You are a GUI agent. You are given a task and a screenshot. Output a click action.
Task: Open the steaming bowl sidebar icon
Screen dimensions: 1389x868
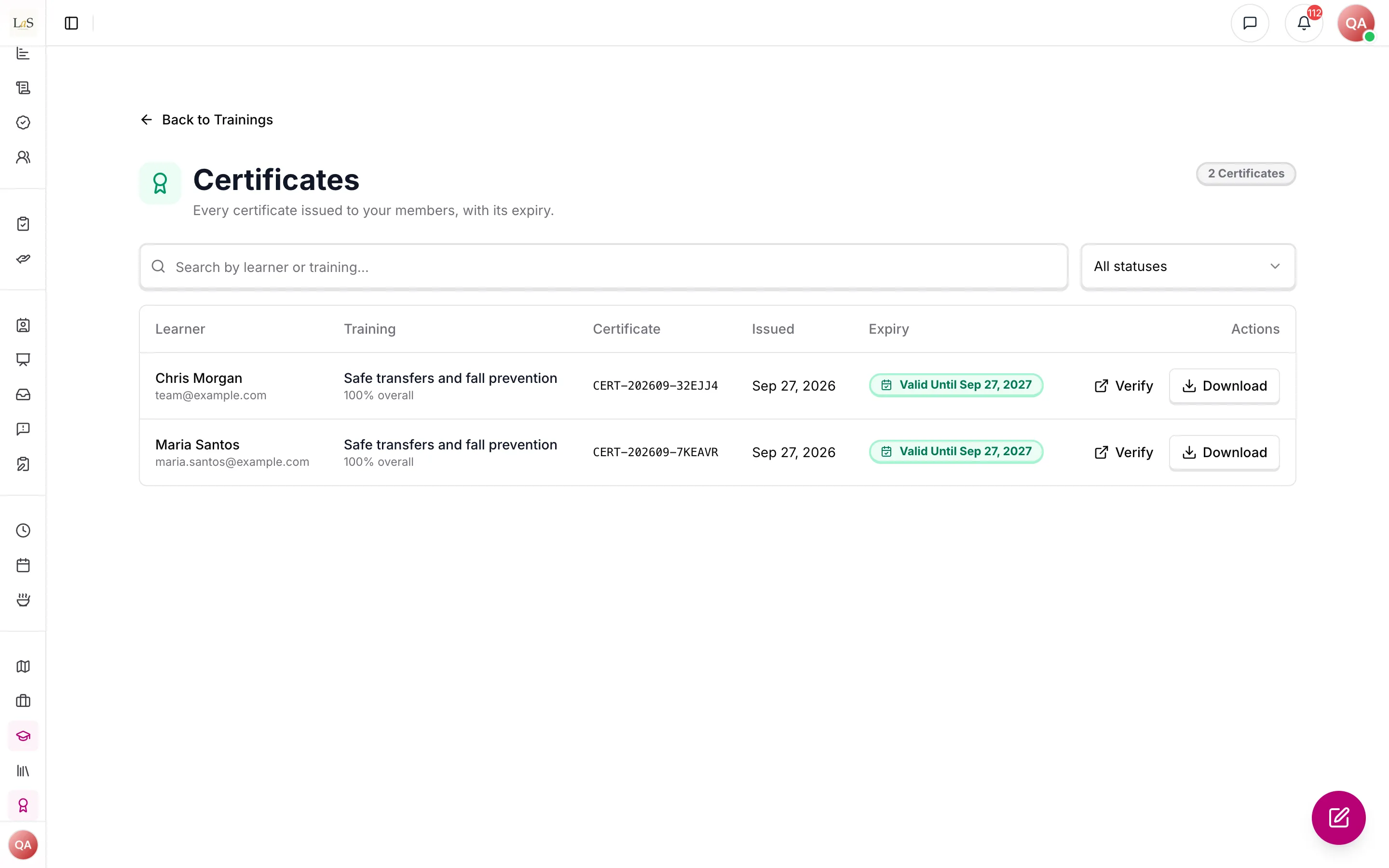tap(23, 600)
